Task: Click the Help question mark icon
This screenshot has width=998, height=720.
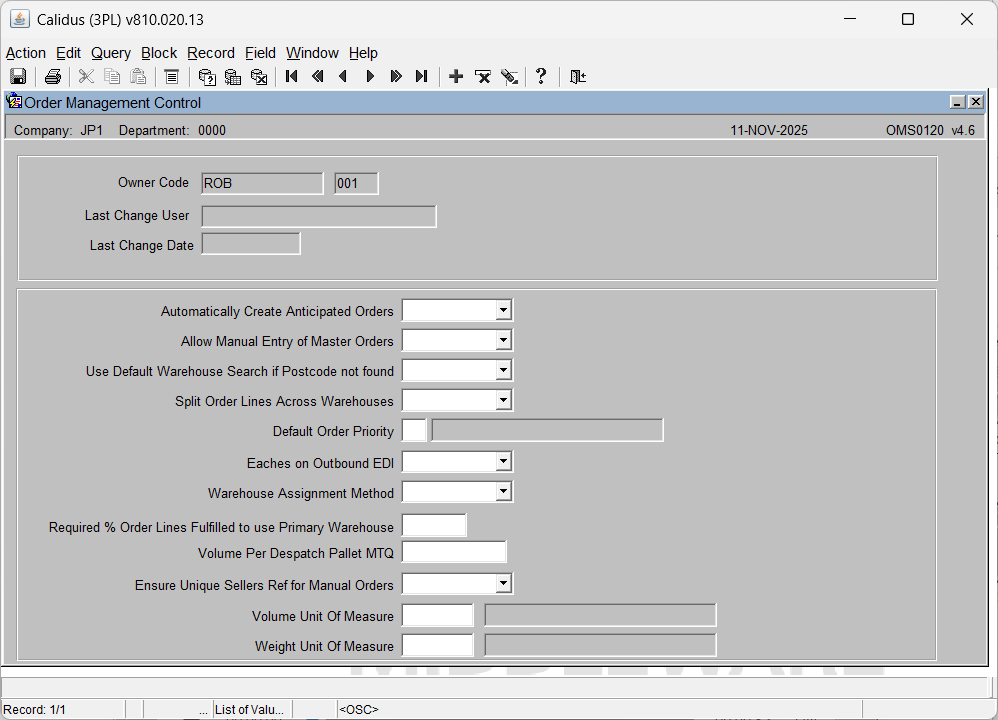Action: 541,77
